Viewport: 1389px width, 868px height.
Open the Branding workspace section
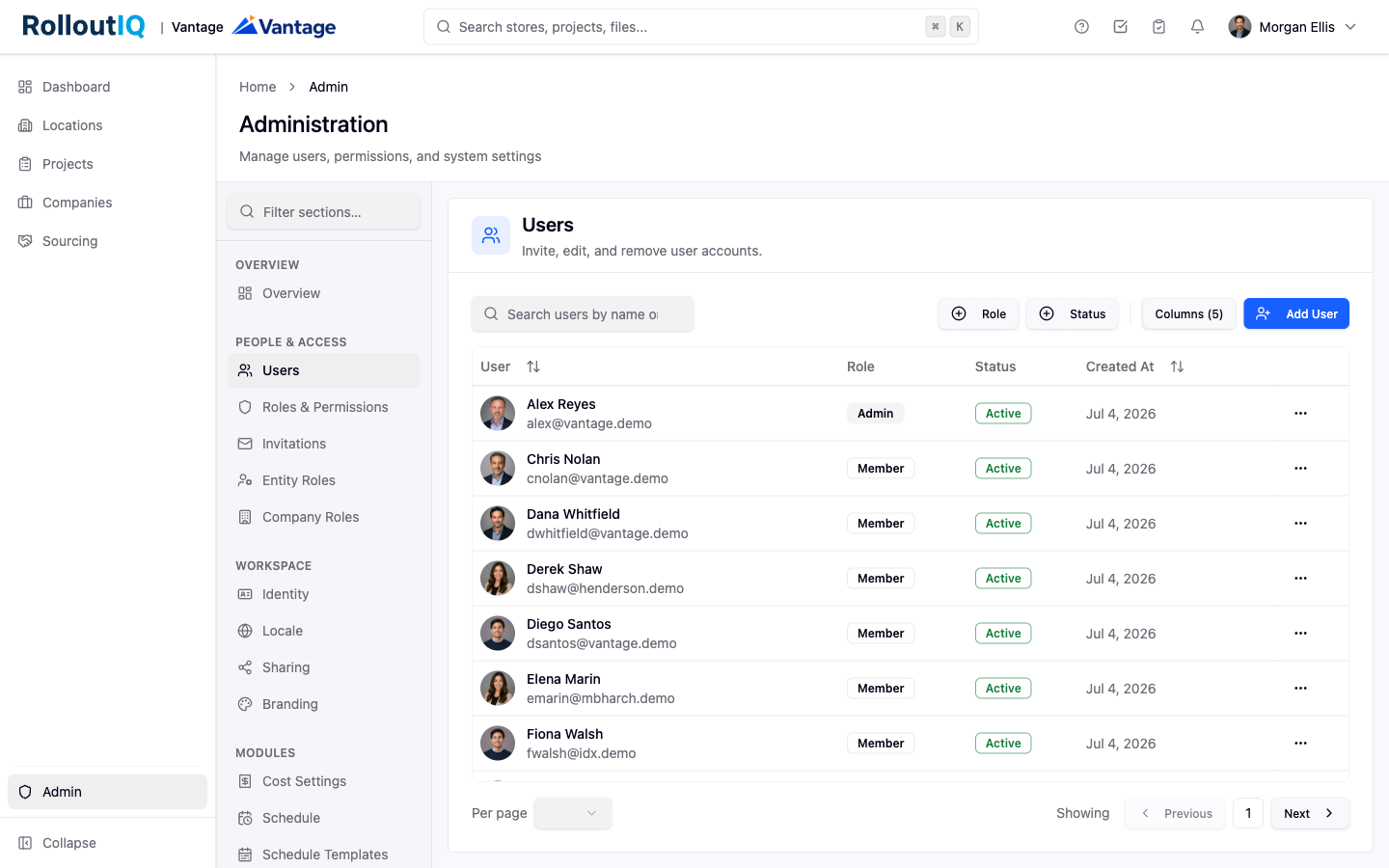click(x=323, y=704)
